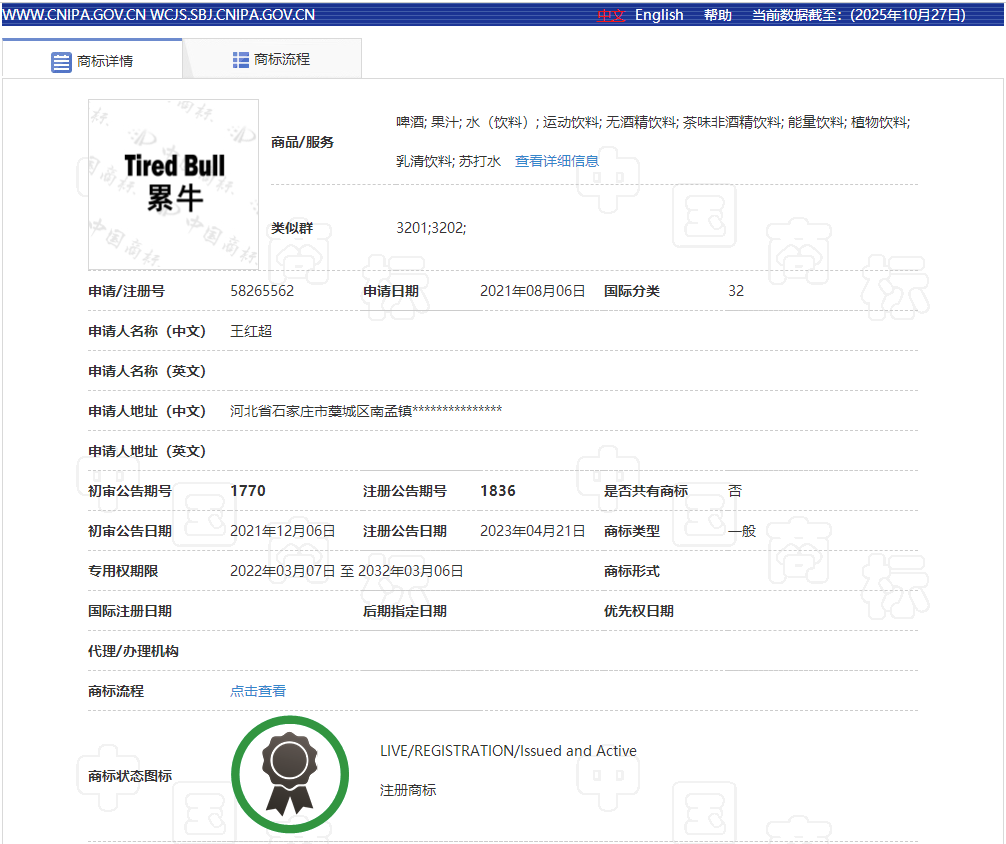Click the document icon on 商标详情 tab
1006x844 pixels.
[x=62, y=61]
